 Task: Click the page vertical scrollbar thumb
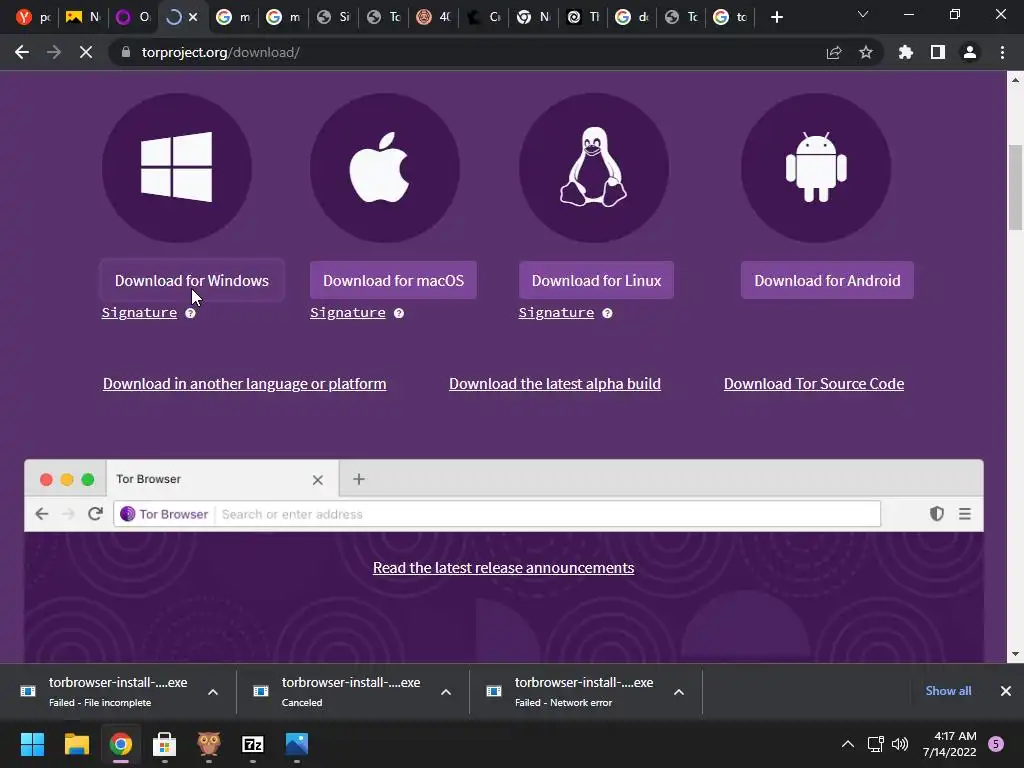click(x=1015, y=187)
